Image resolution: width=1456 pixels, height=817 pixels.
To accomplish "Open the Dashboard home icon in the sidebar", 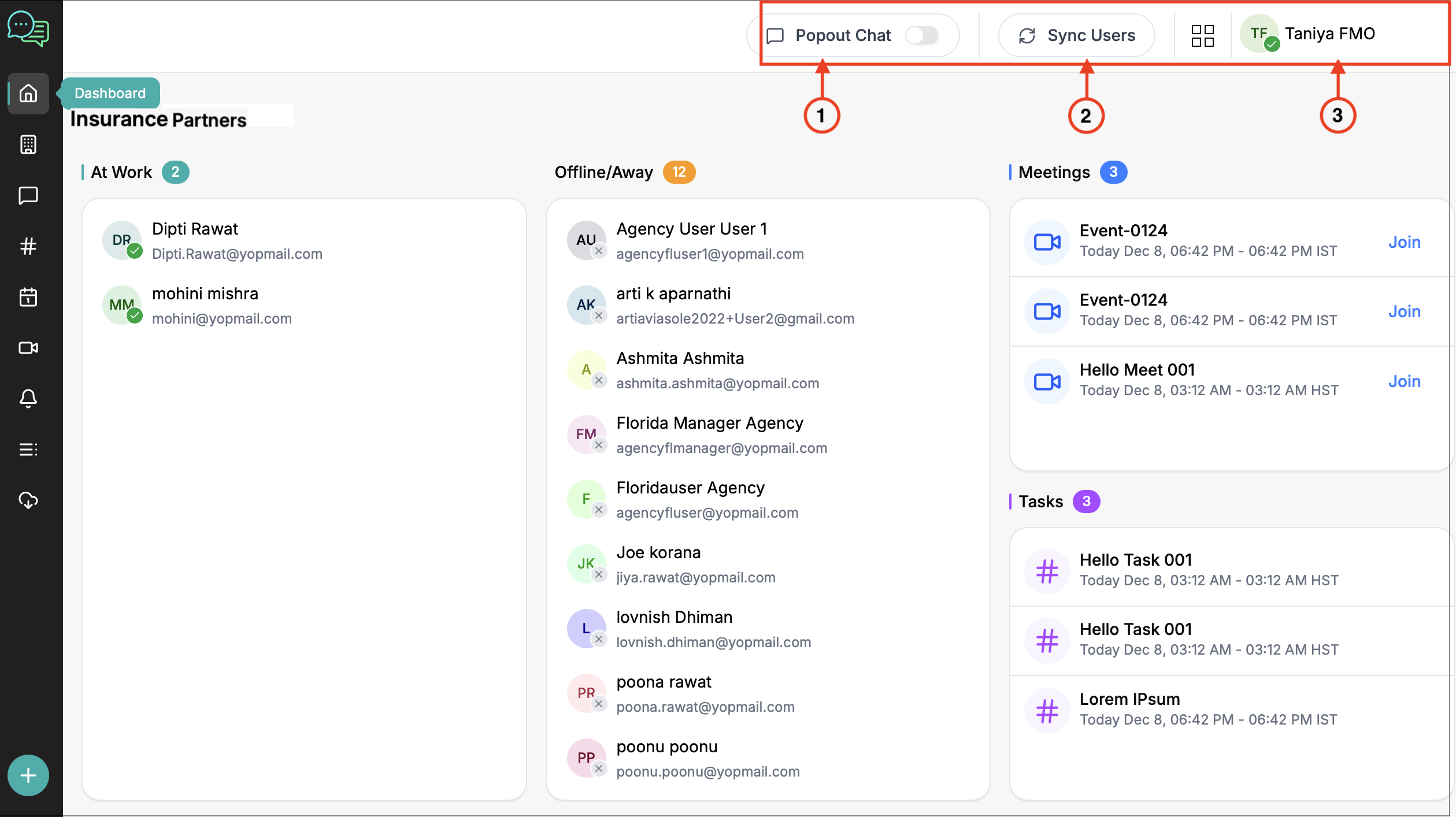I will click(28, 94).
